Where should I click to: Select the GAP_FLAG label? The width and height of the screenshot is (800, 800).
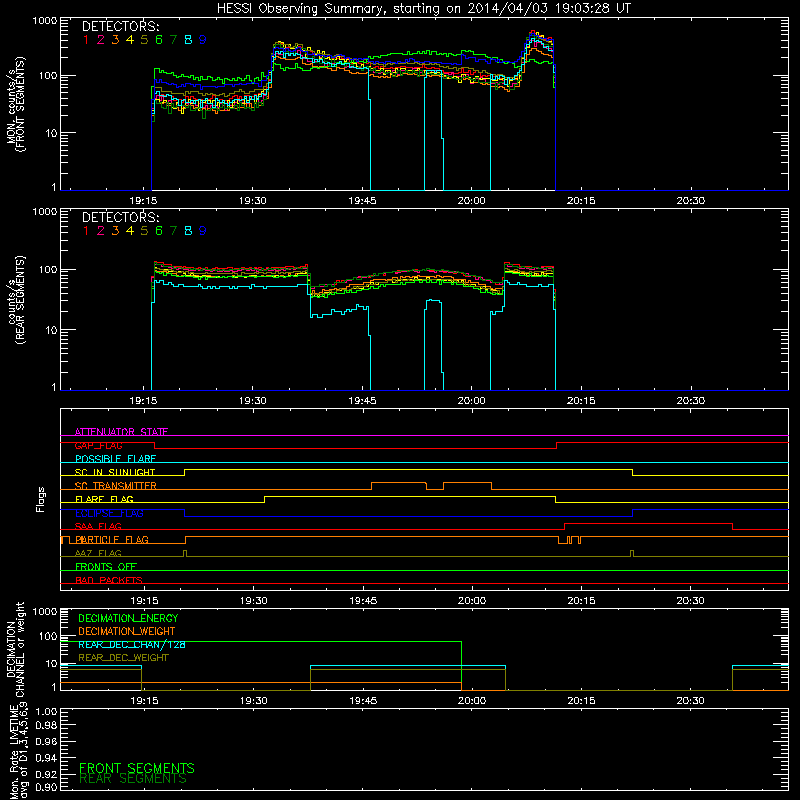[99, 445]
